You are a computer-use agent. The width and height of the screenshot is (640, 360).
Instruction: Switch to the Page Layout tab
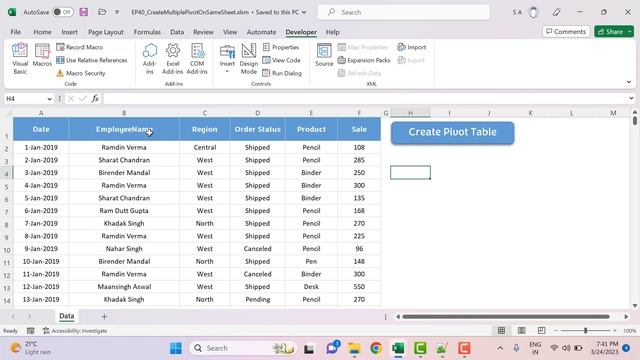[106, 32]
